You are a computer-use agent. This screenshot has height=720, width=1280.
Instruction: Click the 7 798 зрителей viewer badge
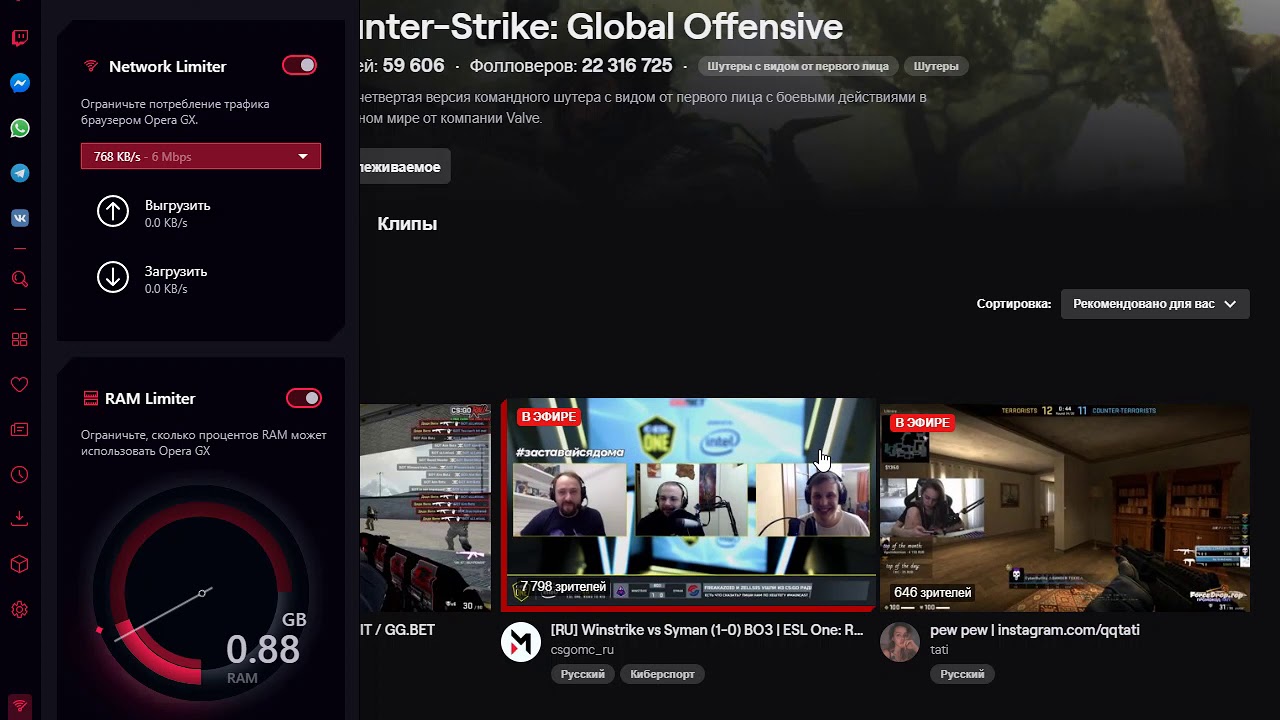[563, 587]
